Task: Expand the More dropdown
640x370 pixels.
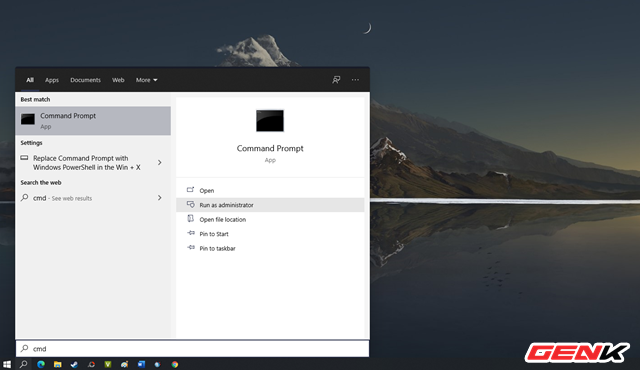Action: [x=147, y=80]
